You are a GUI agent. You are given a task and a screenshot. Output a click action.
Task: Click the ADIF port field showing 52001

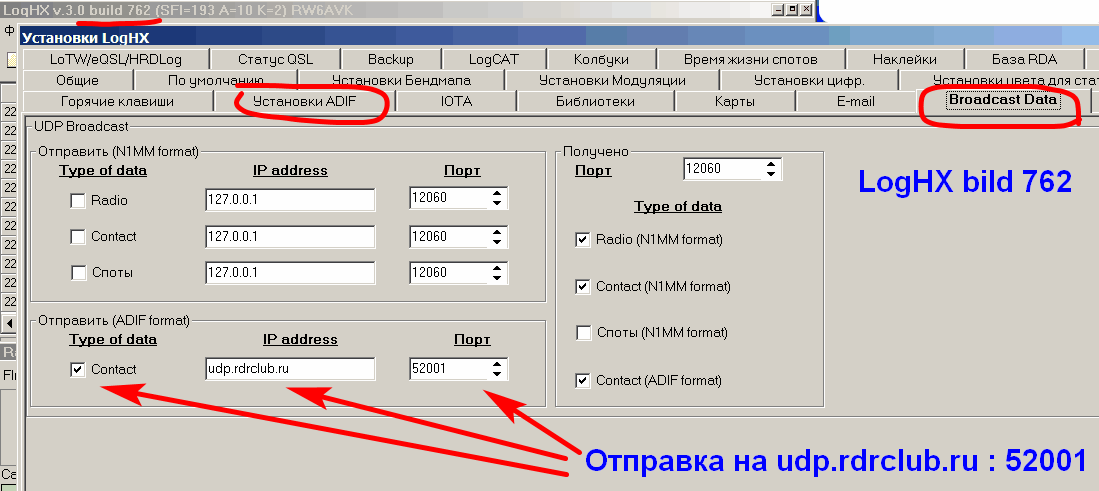tap(448, 369)
